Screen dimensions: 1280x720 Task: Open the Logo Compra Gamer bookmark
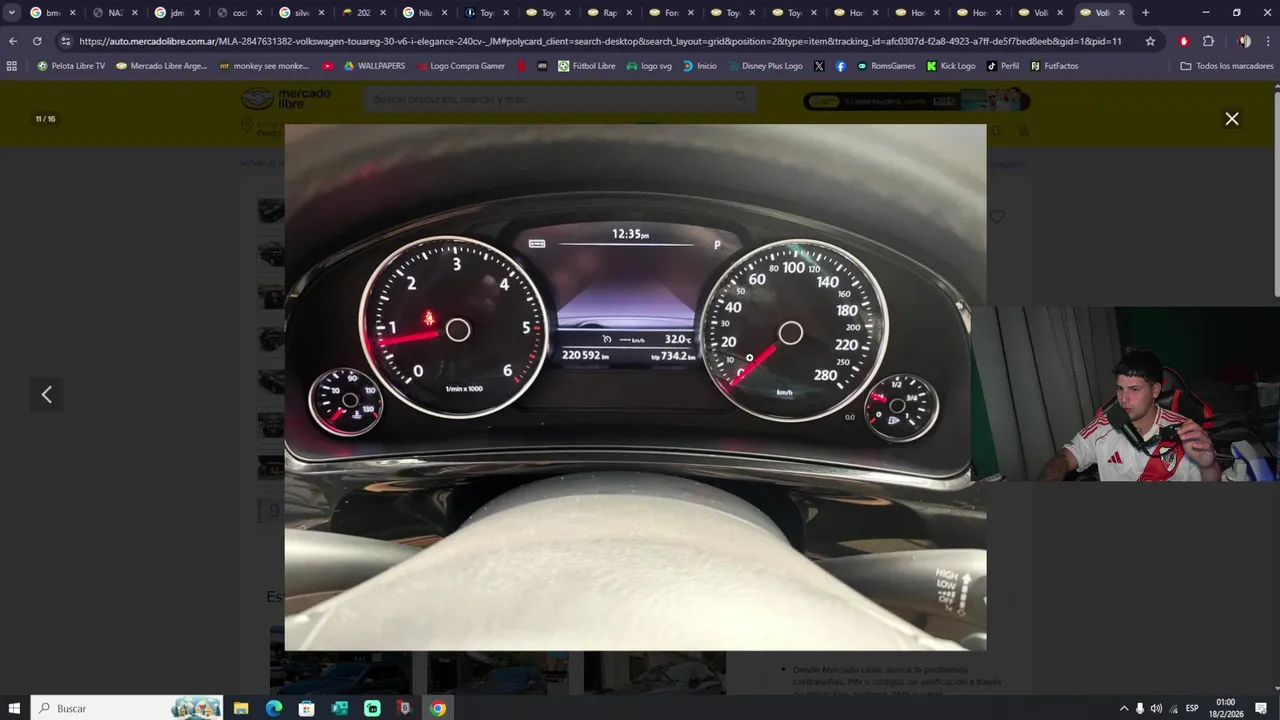460,66
